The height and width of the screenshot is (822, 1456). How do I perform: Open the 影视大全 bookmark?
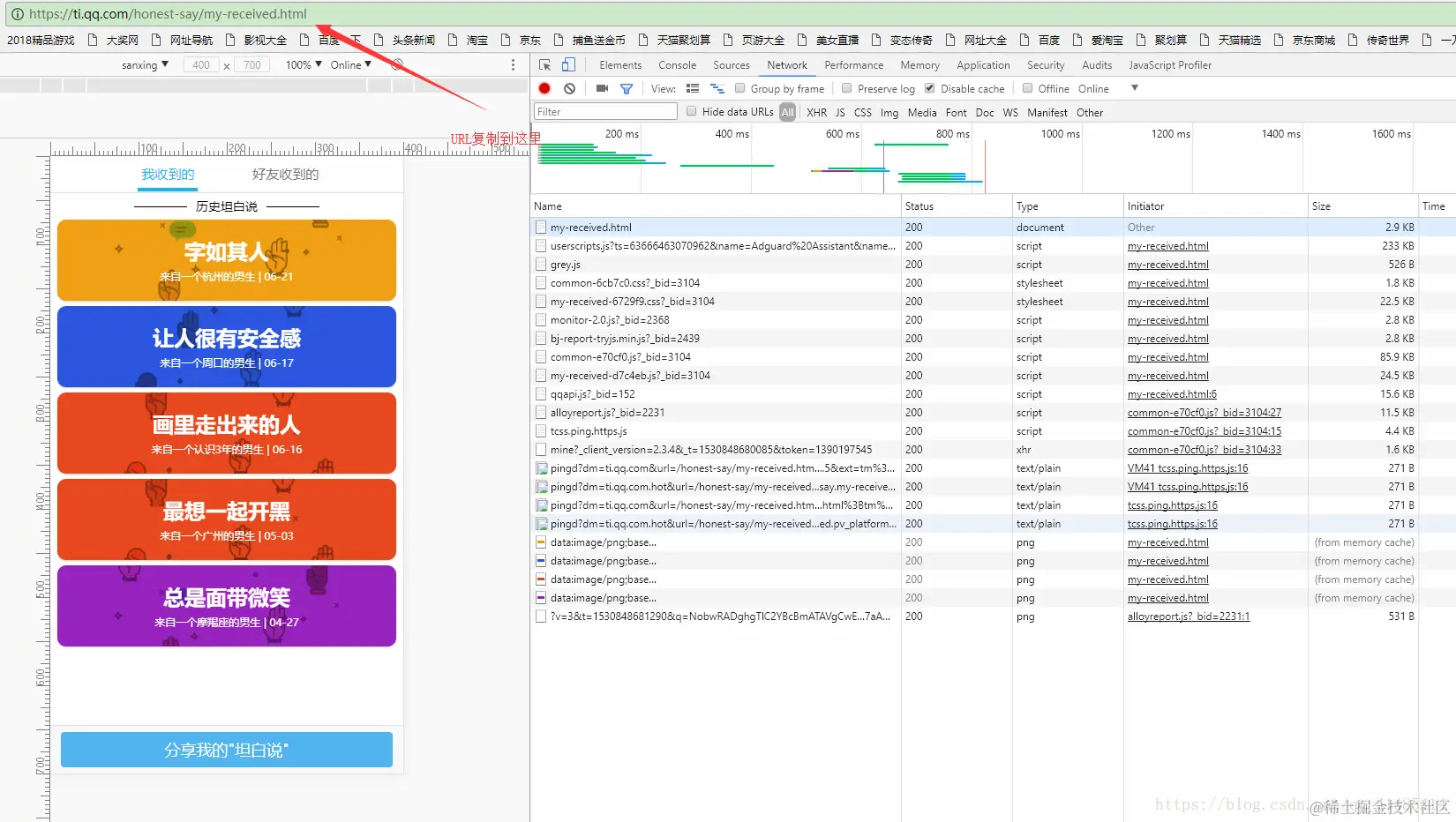click(256, 41)
